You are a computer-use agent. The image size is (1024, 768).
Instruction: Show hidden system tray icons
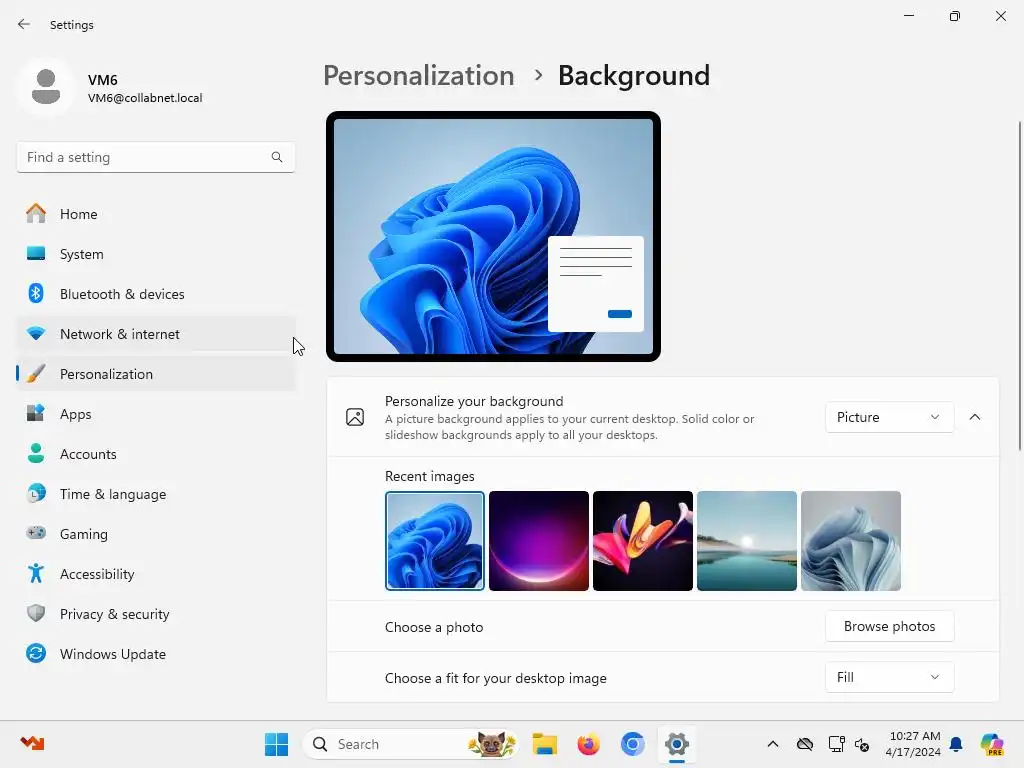[773, 744]
